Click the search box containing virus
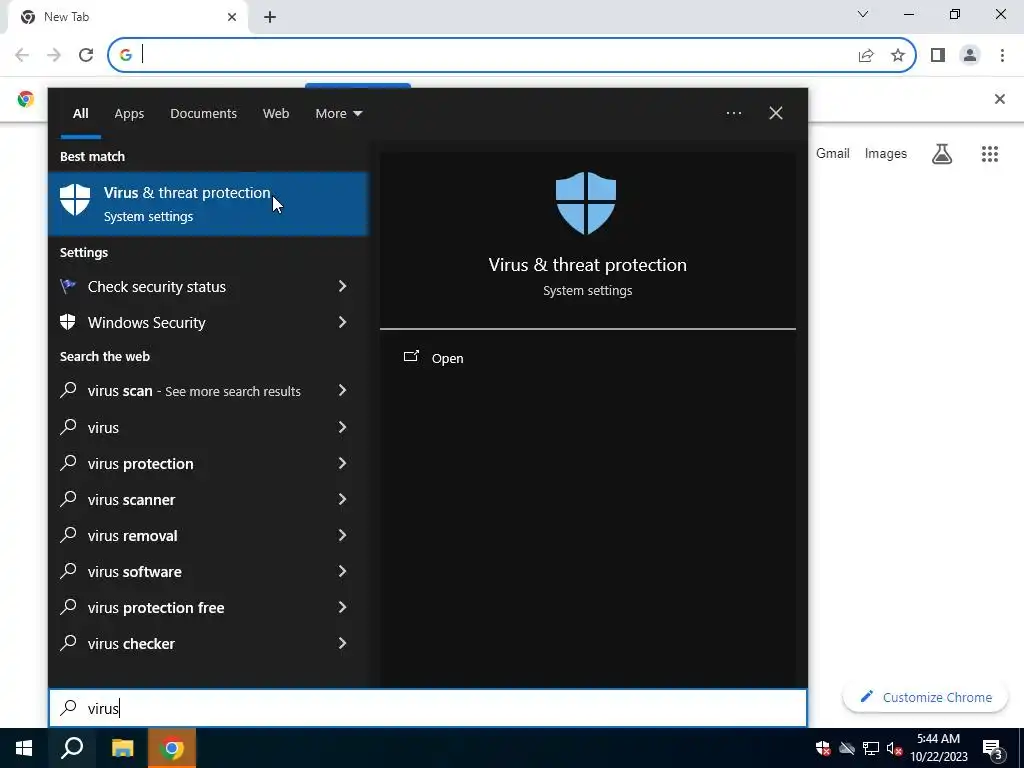This screenshot has width=1024, height=768. click(428, 708)
